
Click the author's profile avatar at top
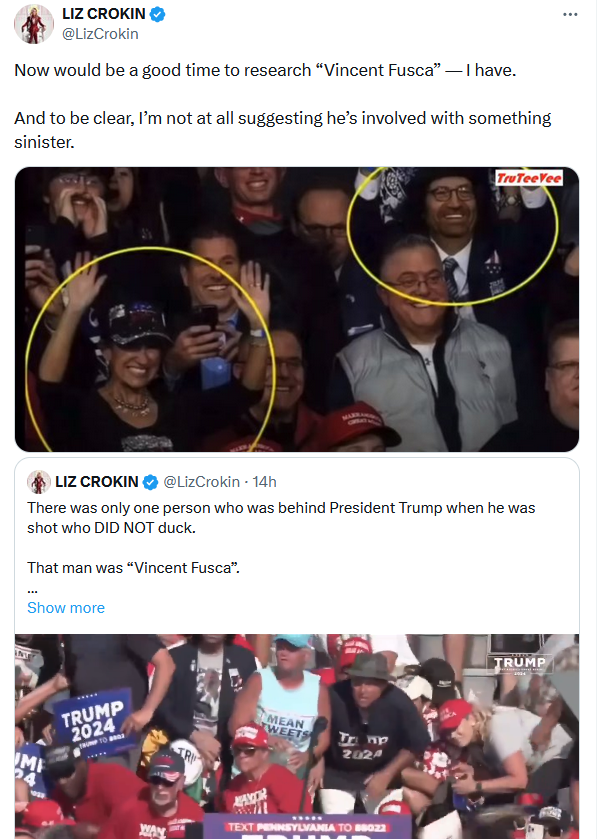[33, 24]
